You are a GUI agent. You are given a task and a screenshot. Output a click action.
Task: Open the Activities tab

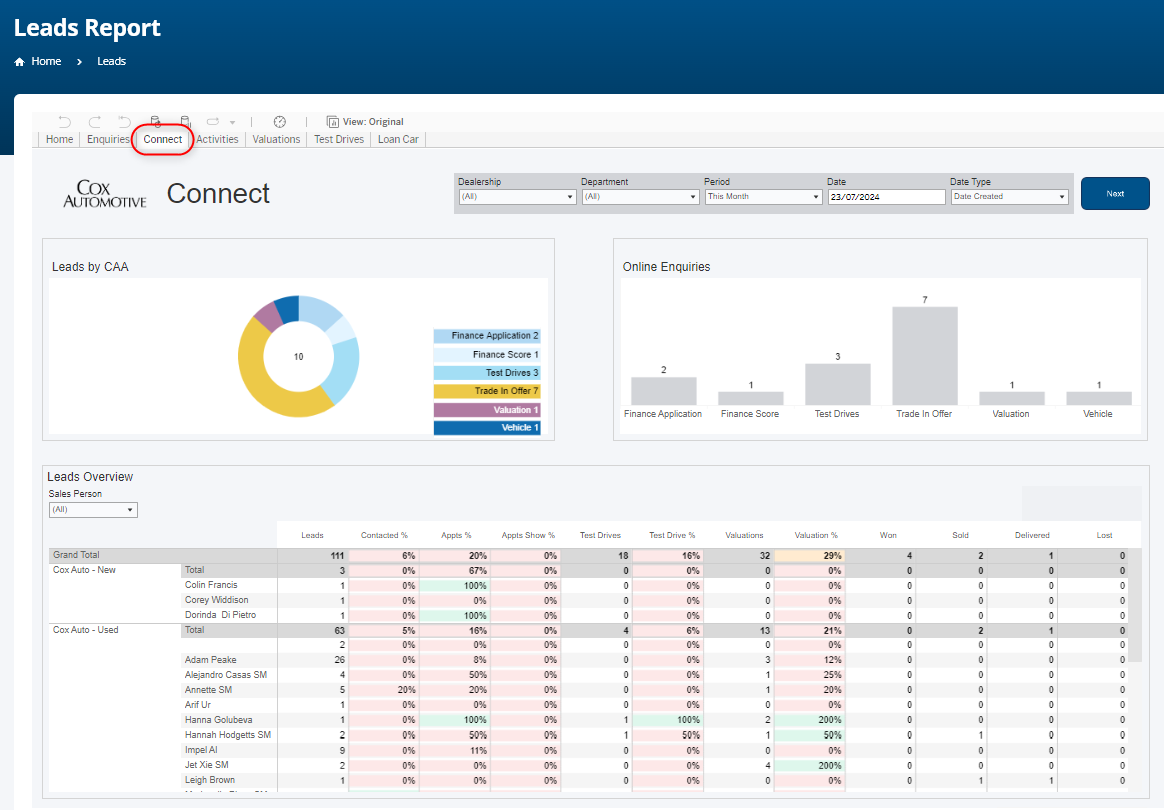pos(218,140)
